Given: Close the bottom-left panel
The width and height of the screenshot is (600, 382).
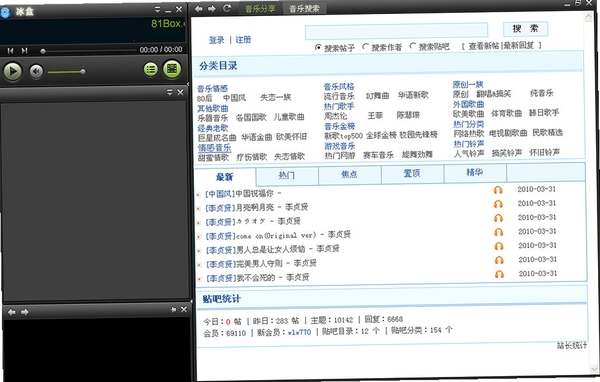Looking at the screenshot, I should 184,309.
